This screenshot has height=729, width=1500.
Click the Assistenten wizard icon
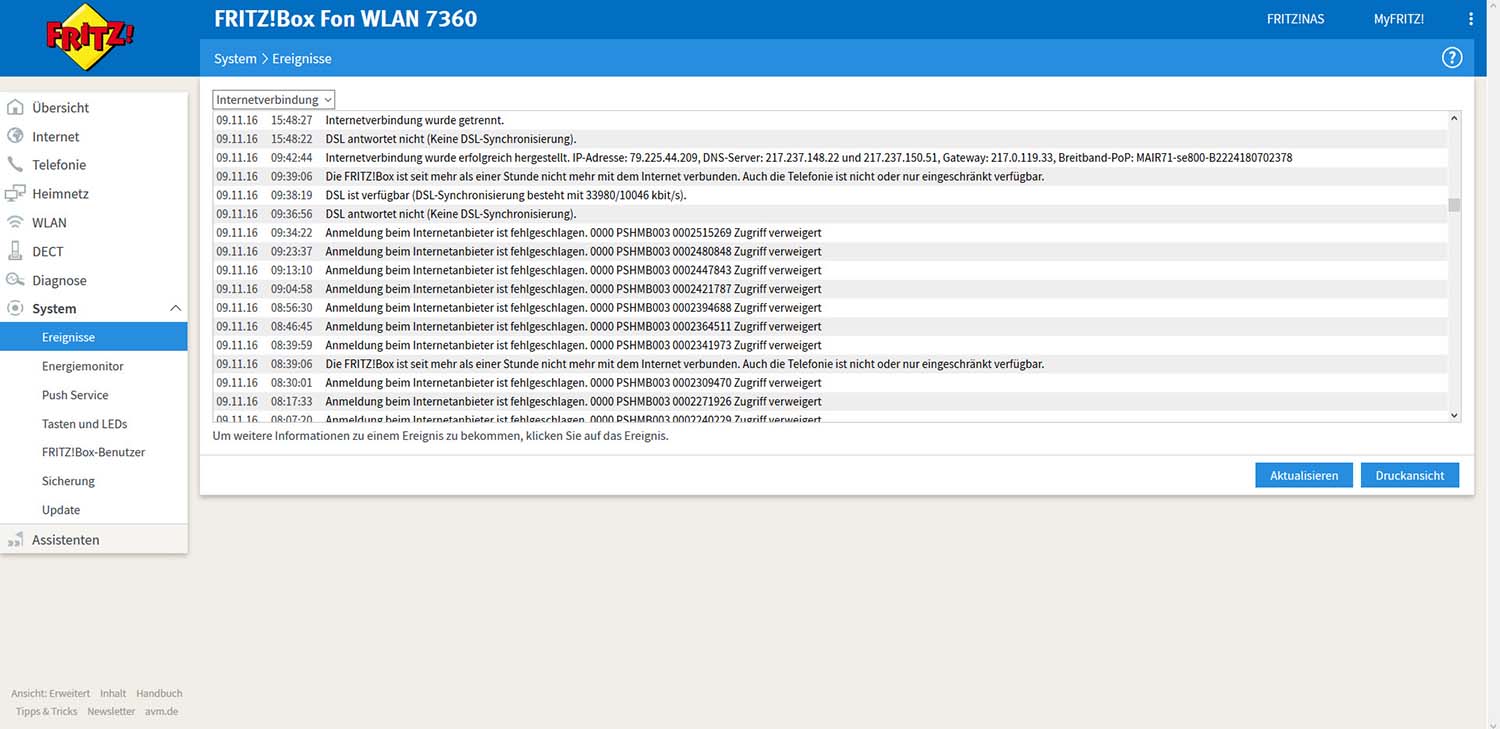[15, 540]
